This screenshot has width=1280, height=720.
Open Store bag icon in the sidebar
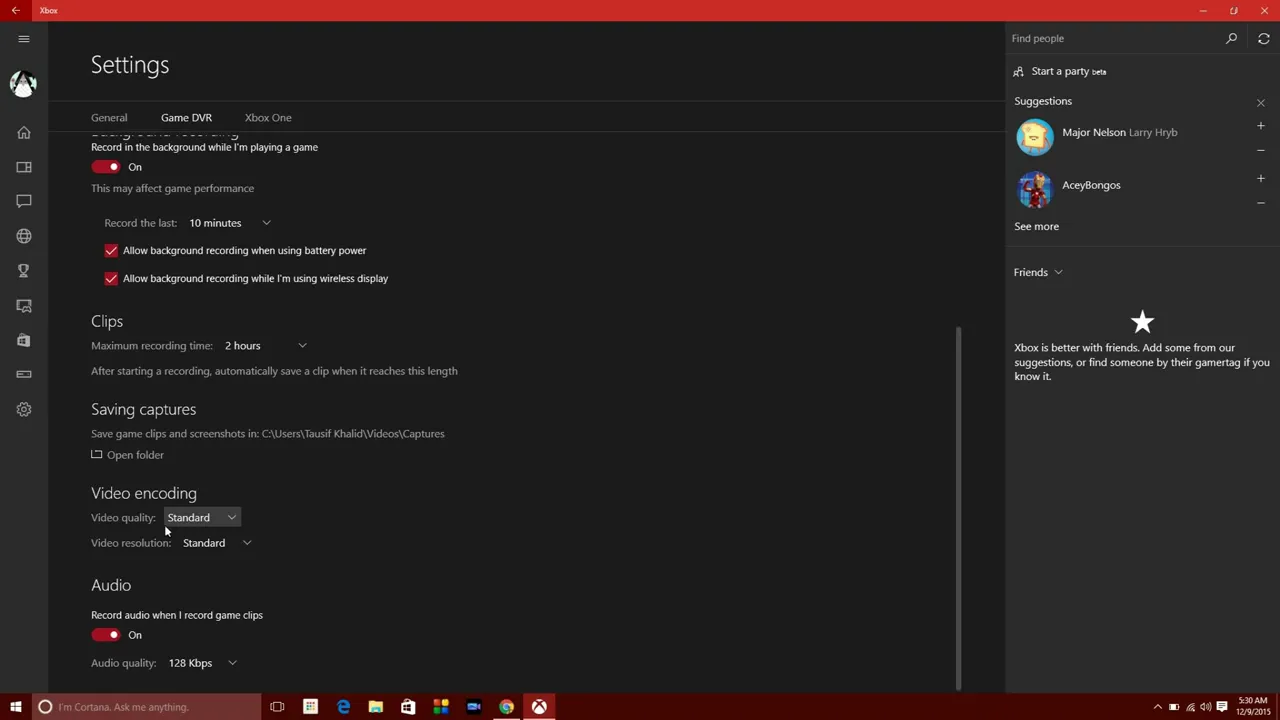tap(24, 340)
